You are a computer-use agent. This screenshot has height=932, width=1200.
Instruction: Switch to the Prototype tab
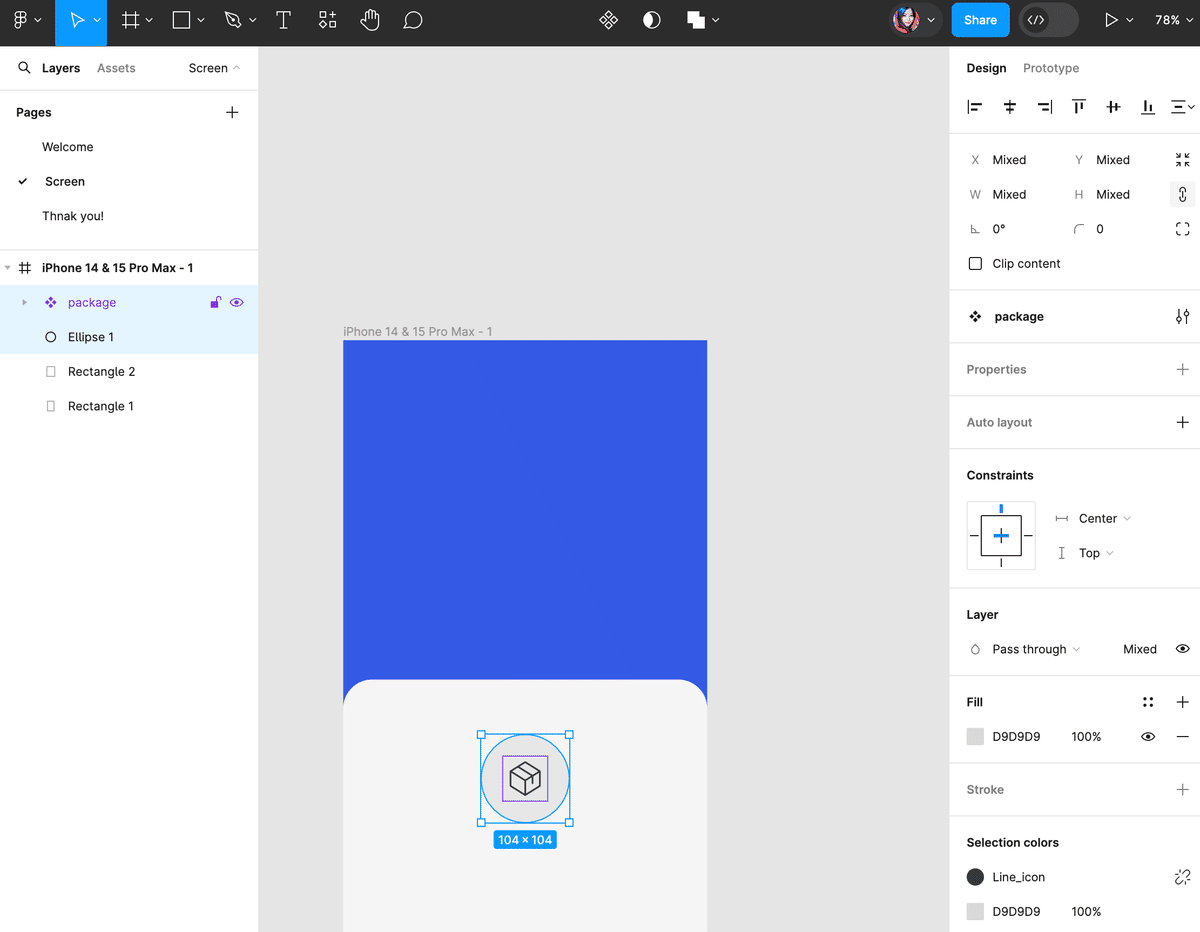[1051, 68]
